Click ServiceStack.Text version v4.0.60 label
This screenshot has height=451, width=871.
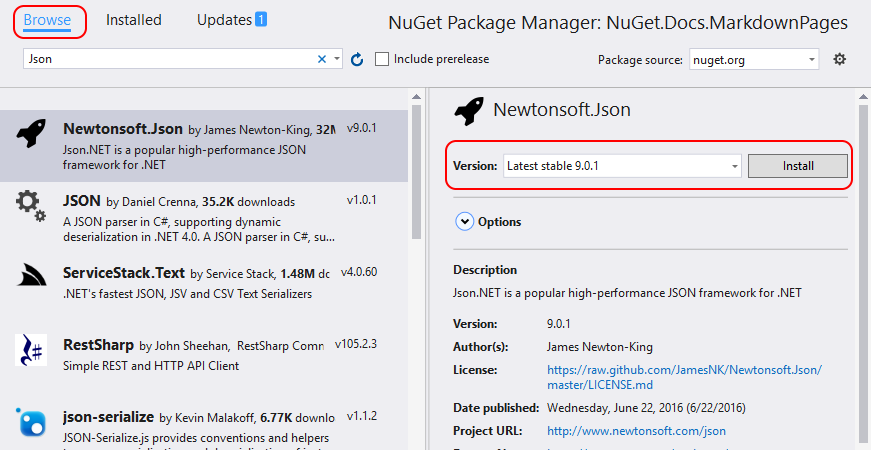(359, 272)
